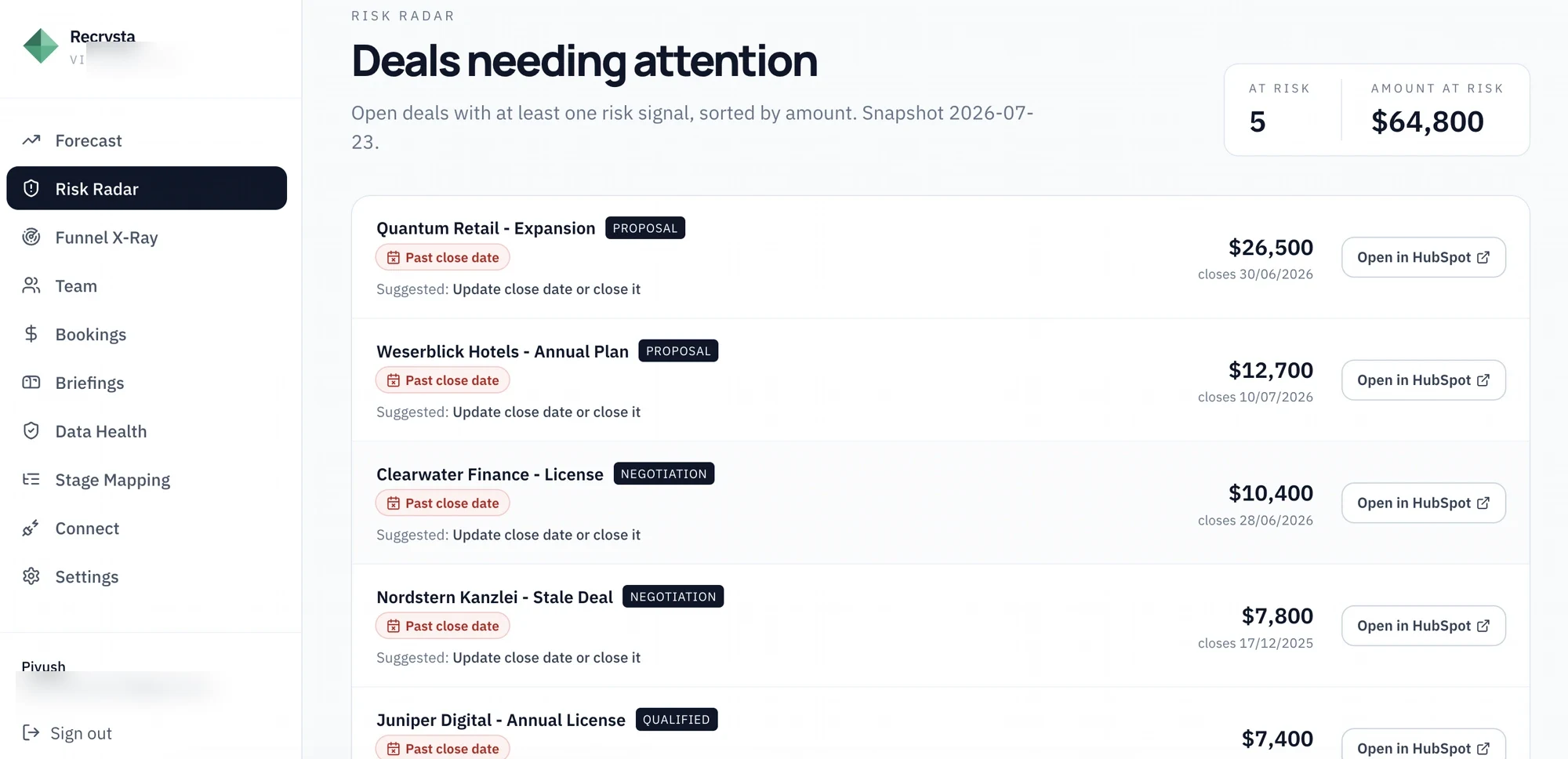Click the Sign out arrow icon

(31, 732)
